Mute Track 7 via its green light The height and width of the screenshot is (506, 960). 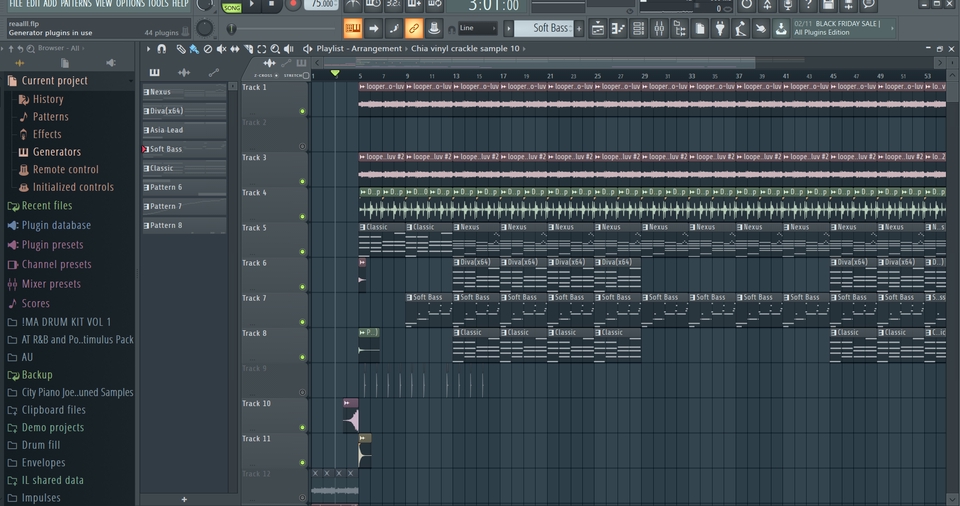(x=302, y=322)
